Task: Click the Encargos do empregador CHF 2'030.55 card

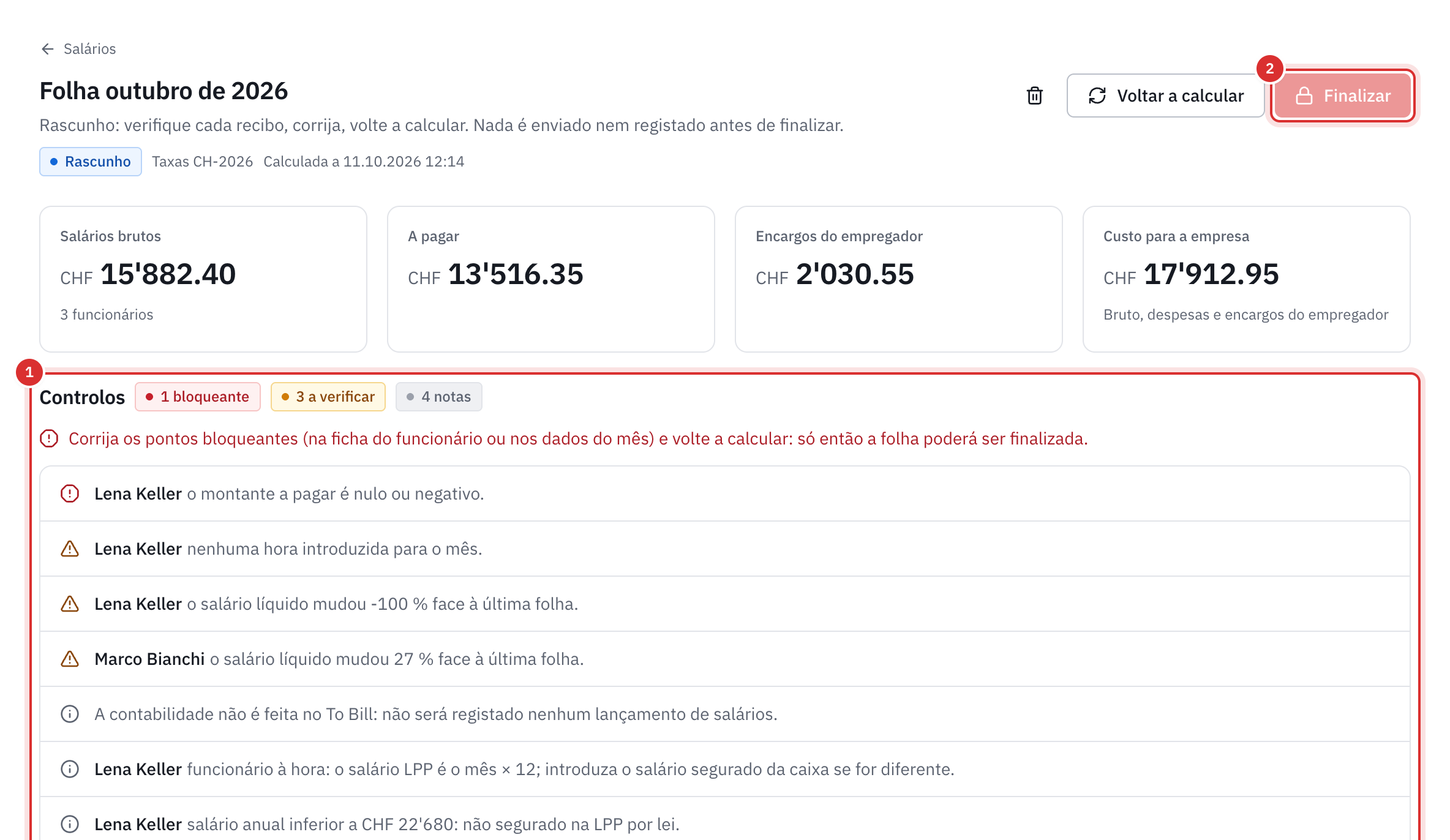Action: (899, 279)
